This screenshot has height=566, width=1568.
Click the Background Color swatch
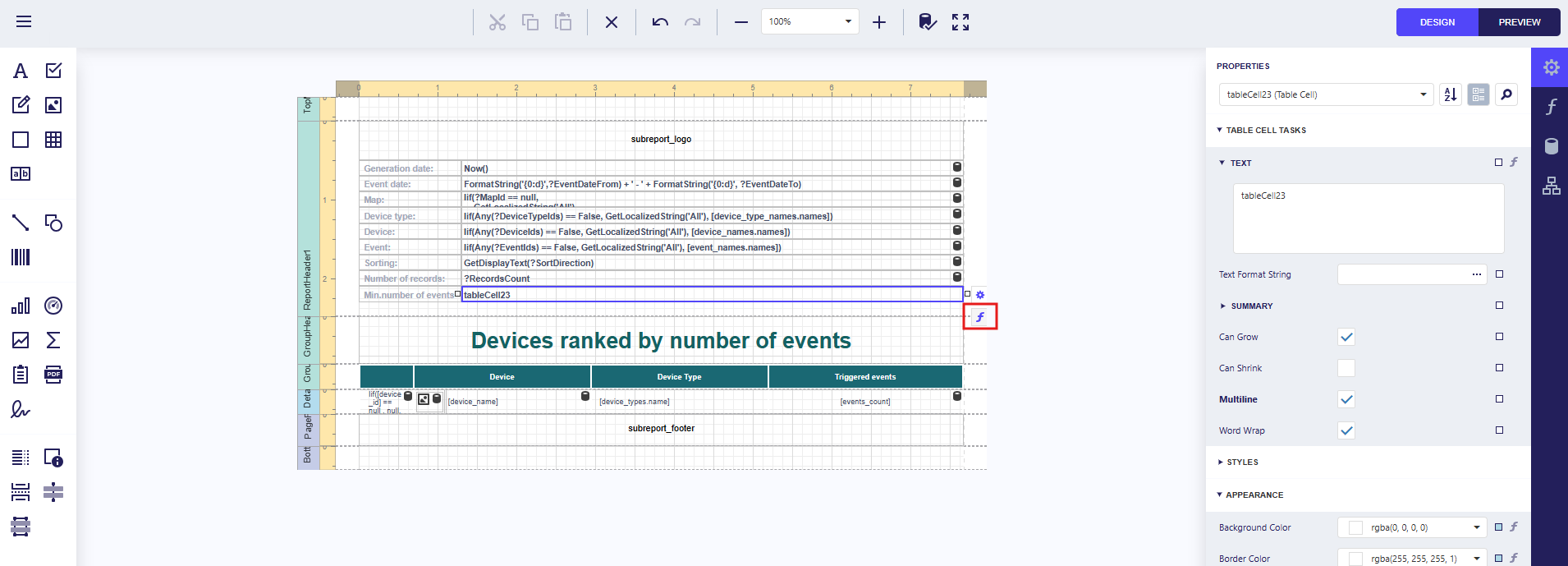1355,527
